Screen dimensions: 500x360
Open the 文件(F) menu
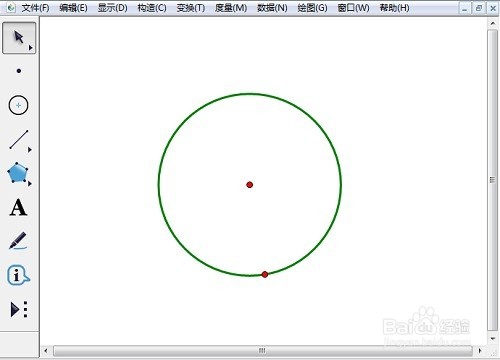tap(35, 8)
